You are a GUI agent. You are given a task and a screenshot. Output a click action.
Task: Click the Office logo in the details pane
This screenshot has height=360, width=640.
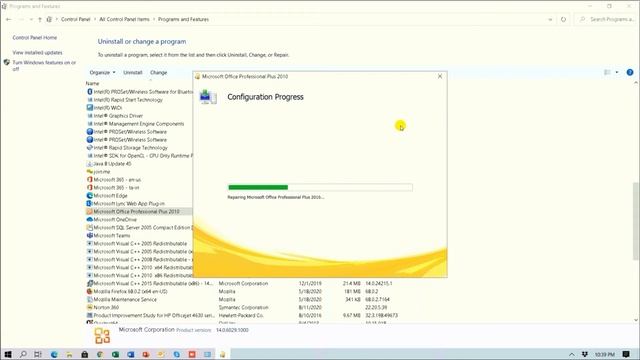102,336
